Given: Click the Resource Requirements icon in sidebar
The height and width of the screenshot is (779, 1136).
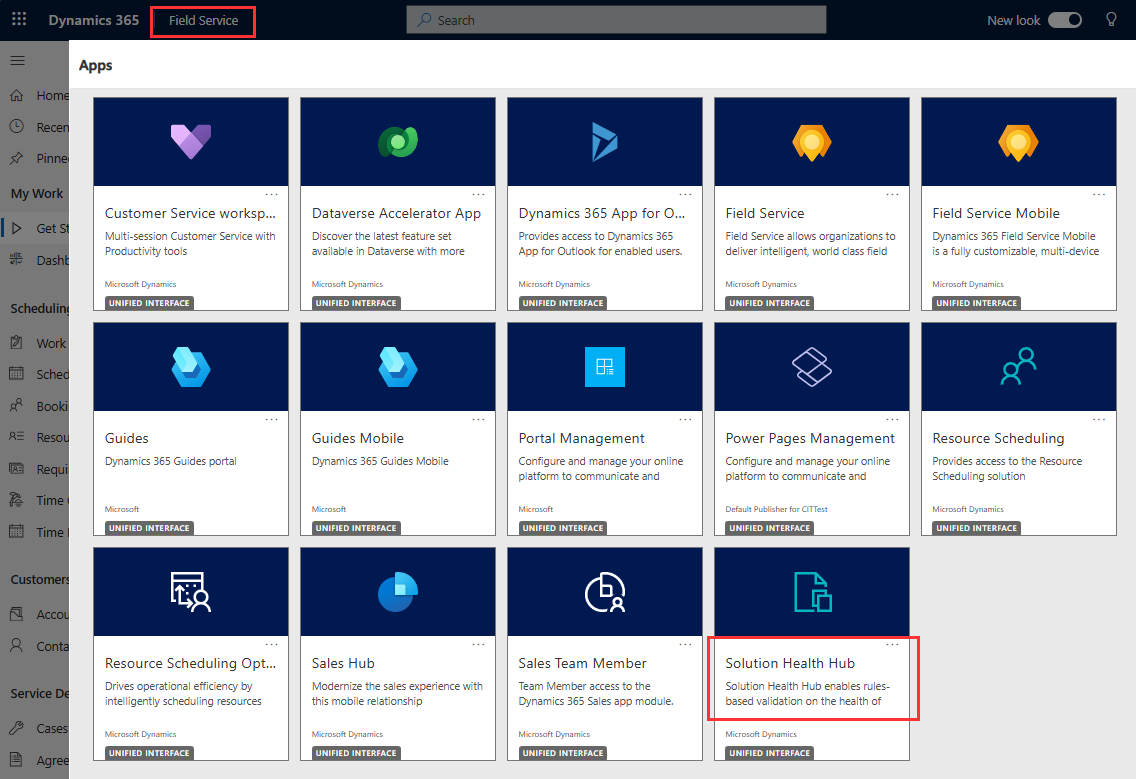Looking at the screenshot, I should click(17, 437).
